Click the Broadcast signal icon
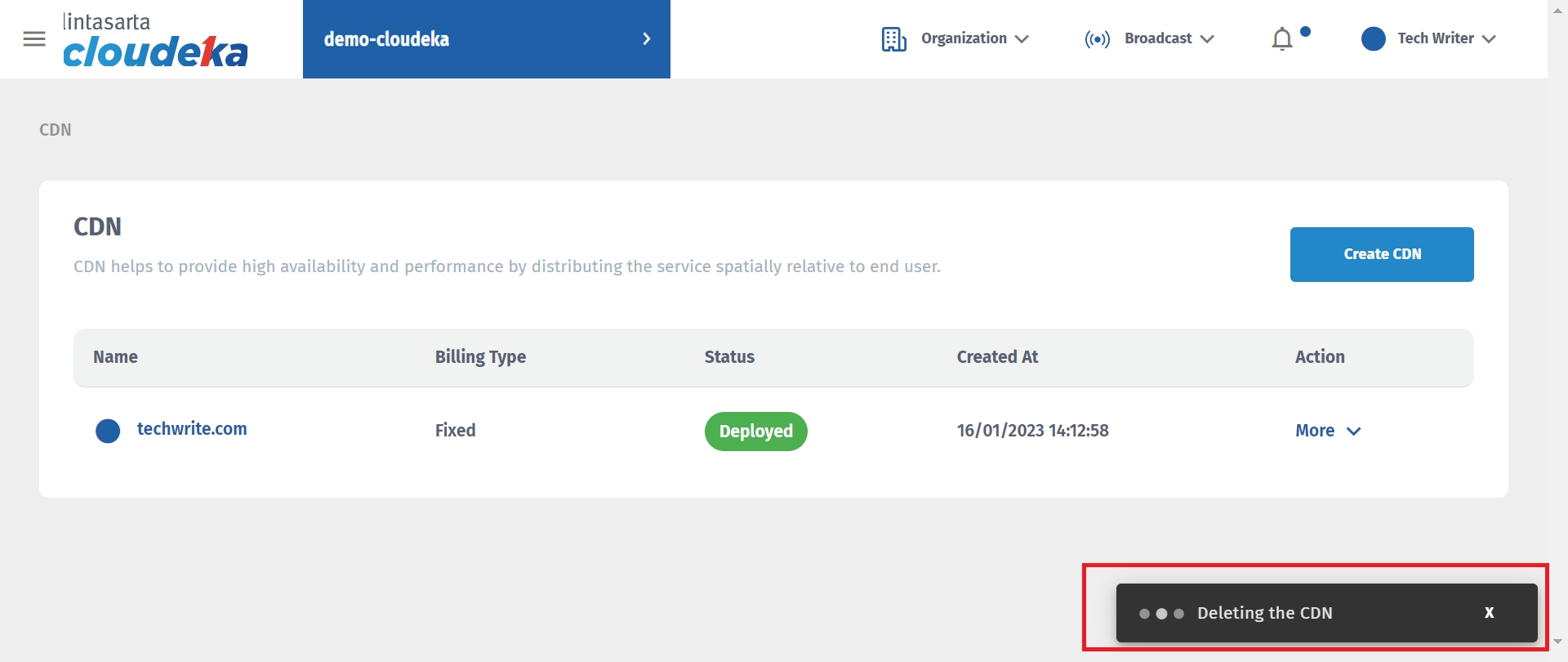 tap(1097, 39)
